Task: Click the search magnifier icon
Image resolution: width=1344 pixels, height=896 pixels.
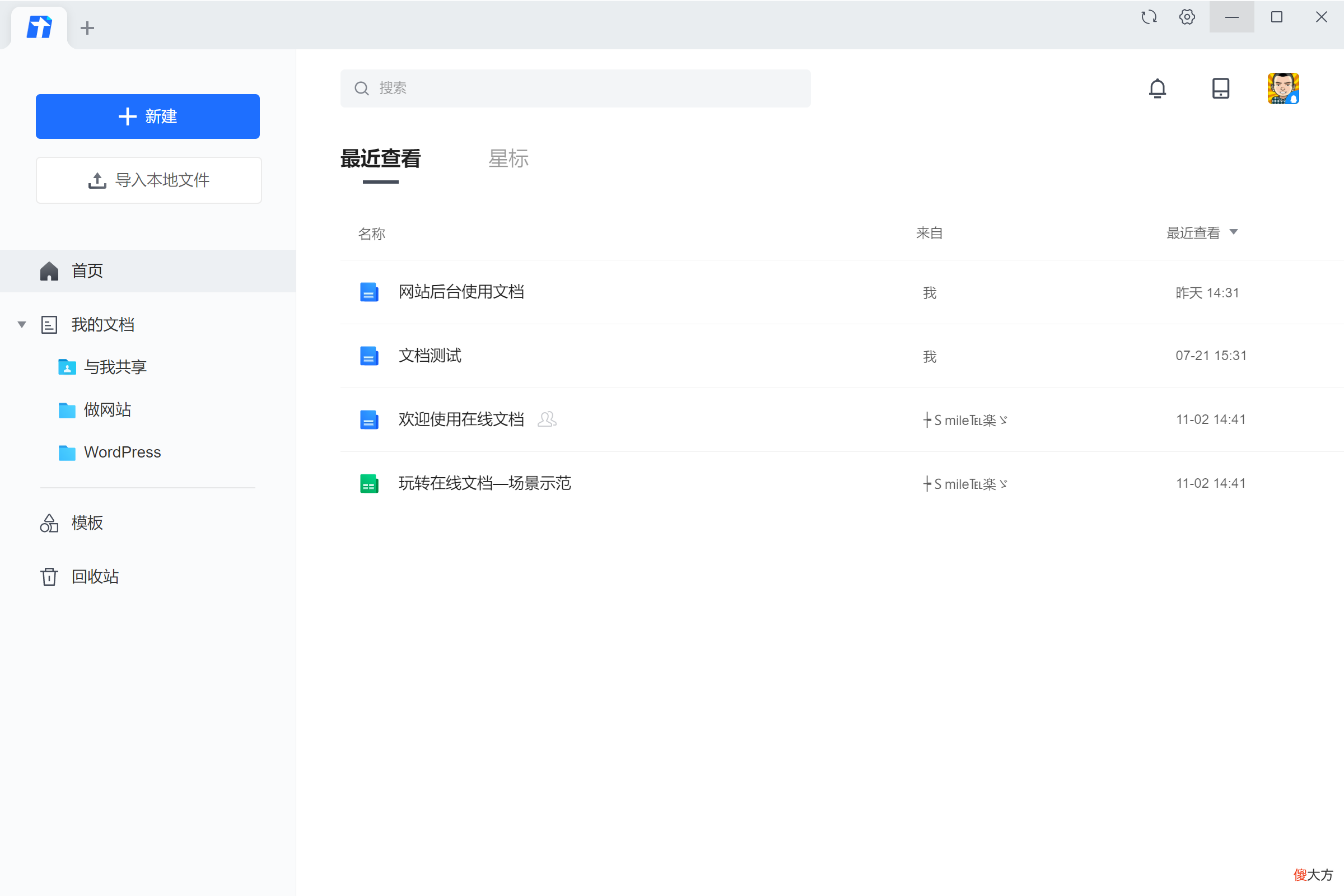Action: point(361,88)
